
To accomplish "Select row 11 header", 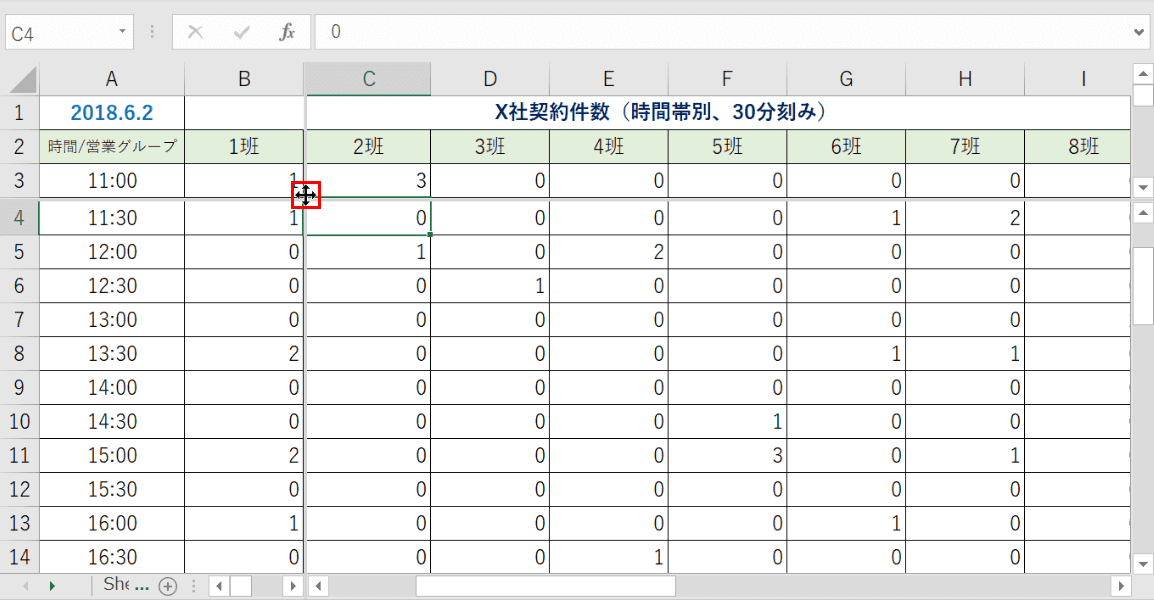I will pyautogui.click(x=19, y=455).
